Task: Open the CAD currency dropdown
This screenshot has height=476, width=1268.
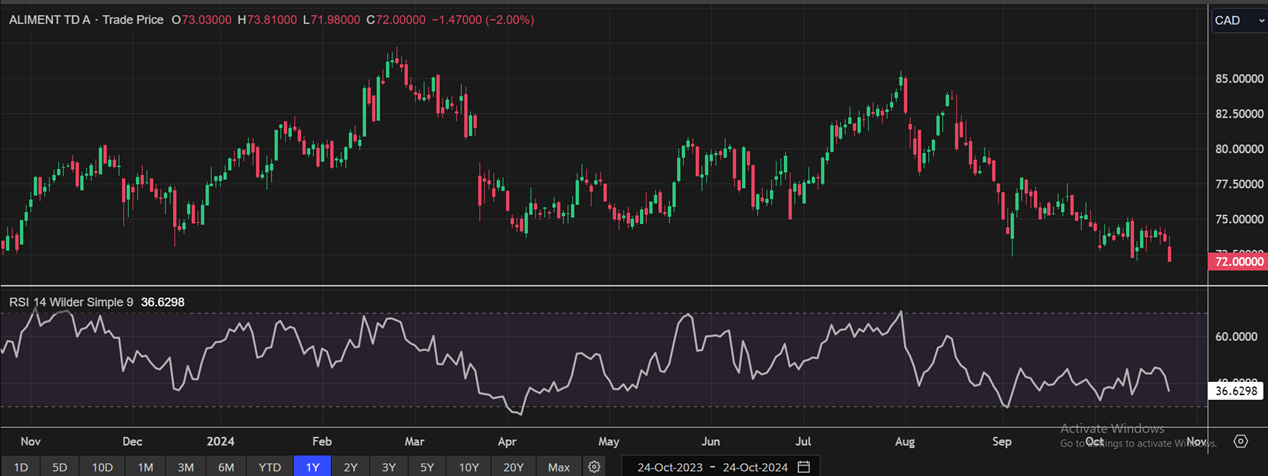Action: point(1238,21)
